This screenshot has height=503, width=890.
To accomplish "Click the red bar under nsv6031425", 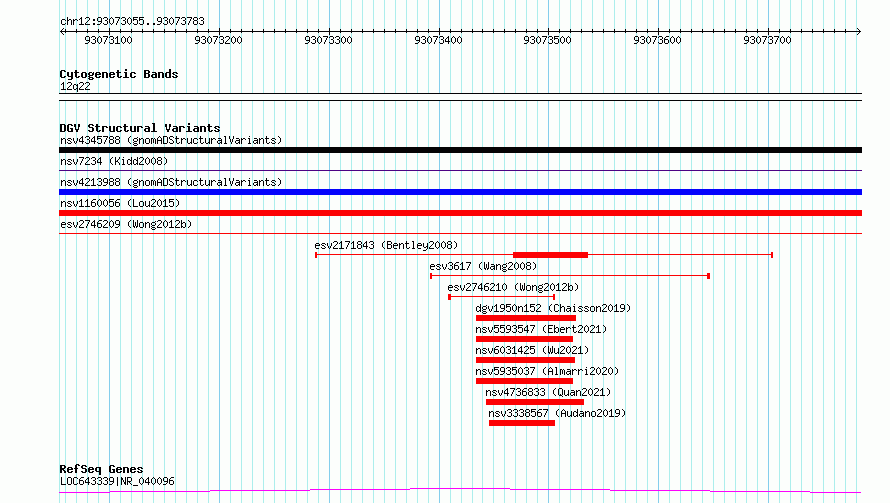I will [525, 360].
